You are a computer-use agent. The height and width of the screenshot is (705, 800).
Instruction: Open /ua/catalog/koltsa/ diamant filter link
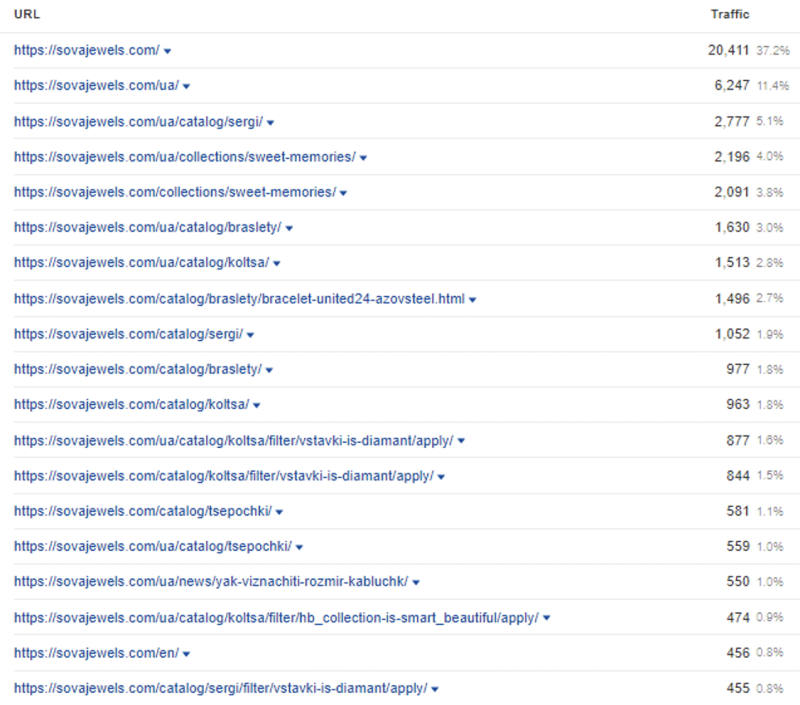click(233, 440)
